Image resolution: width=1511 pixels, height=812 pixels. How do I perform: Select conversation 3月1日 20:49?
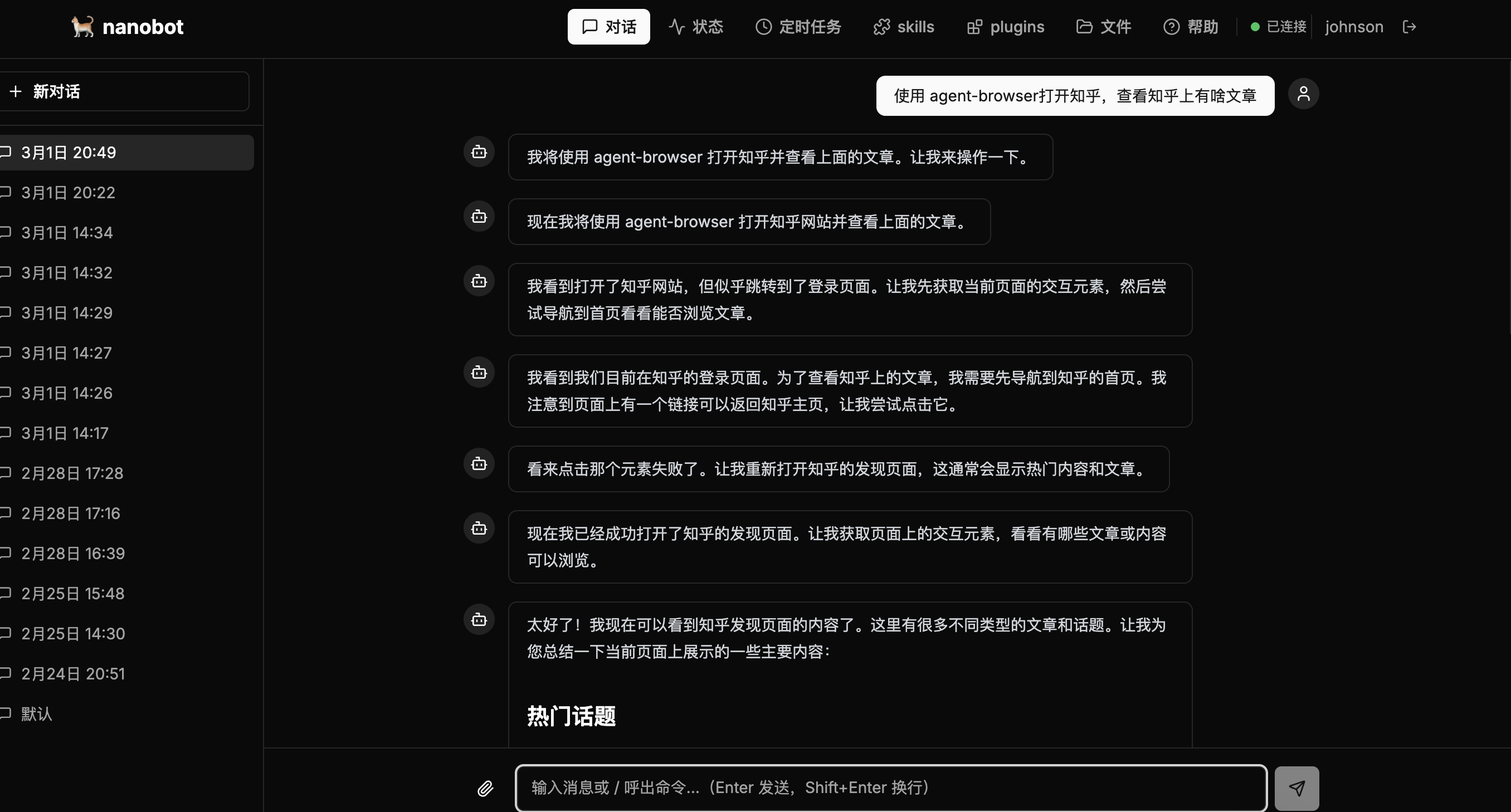pyautogui.click(x=126, y=153)
